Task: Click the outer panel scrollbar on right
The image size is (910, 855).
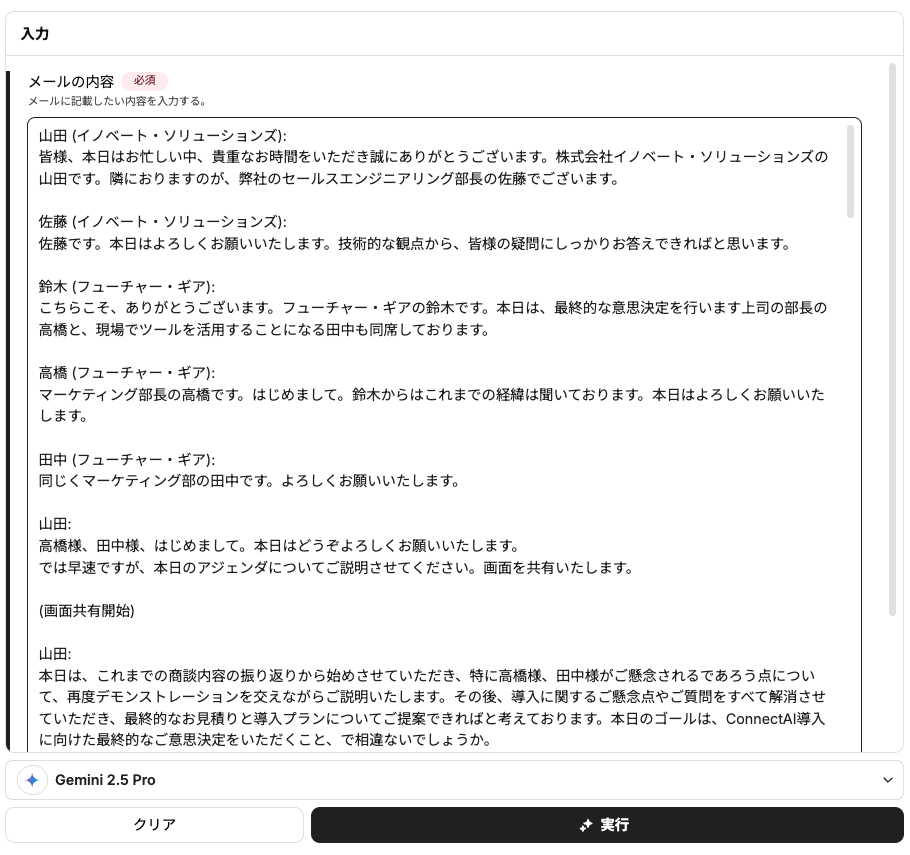Action: tap(892, 340)
